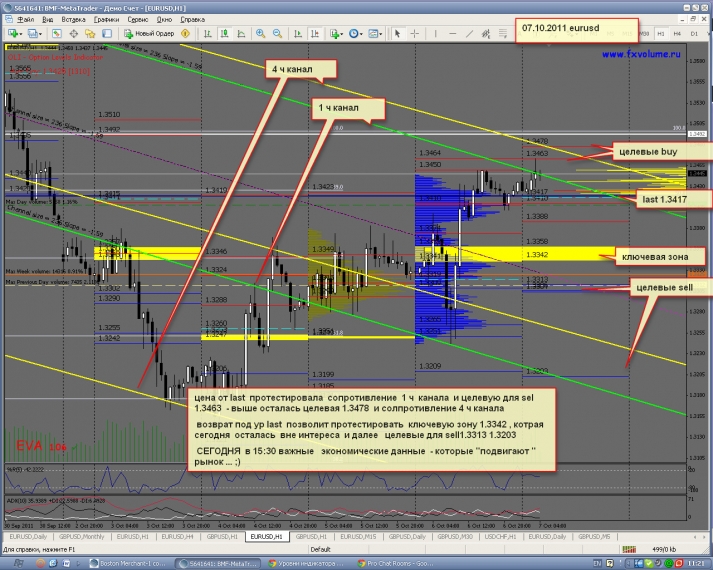Switch chart to candlestick mode
This screenshot has width=713, height=570.
[225, 34]
